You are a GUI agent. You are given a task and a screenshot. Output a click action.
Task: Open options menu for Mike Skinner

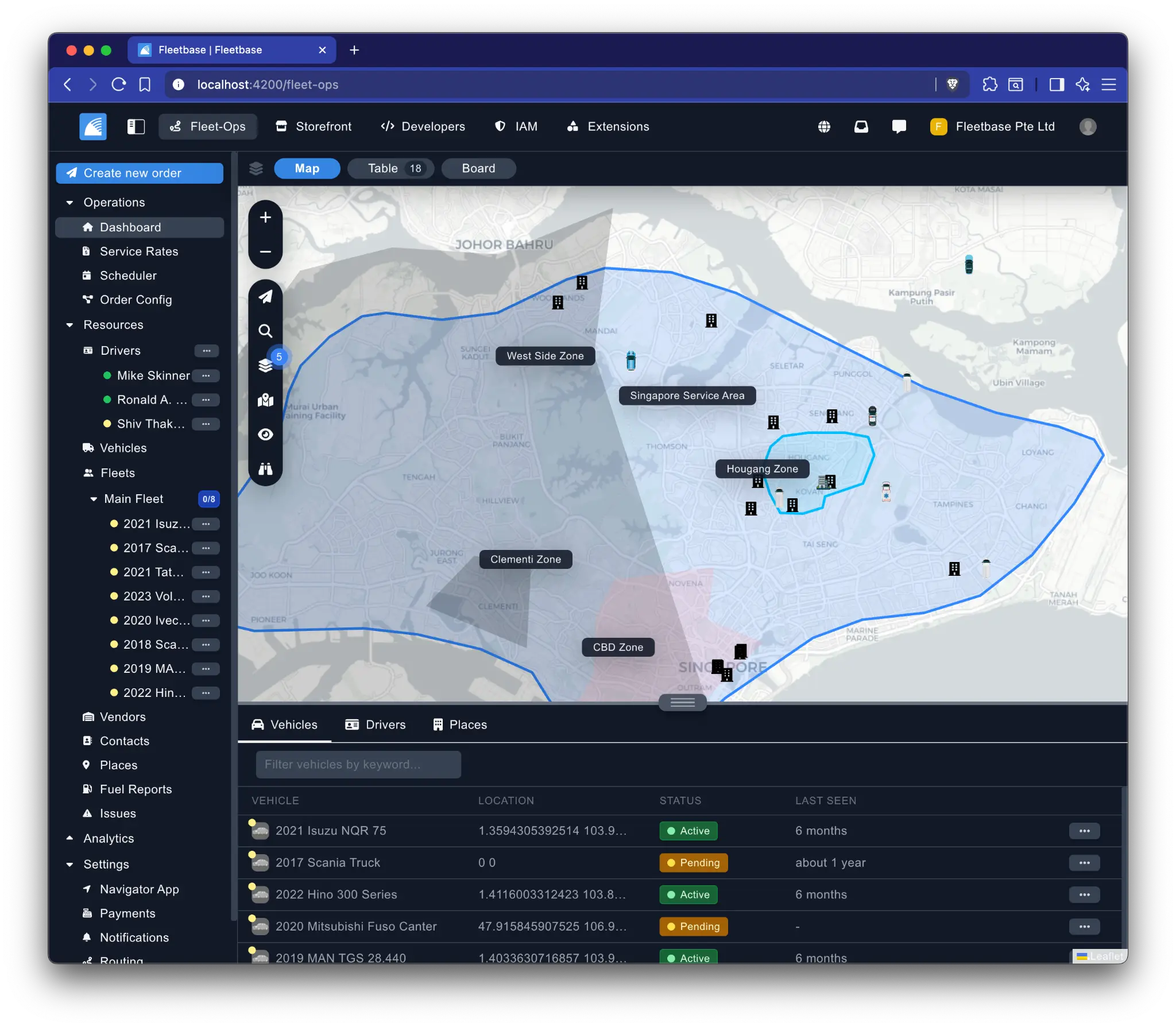pos(206,375)
